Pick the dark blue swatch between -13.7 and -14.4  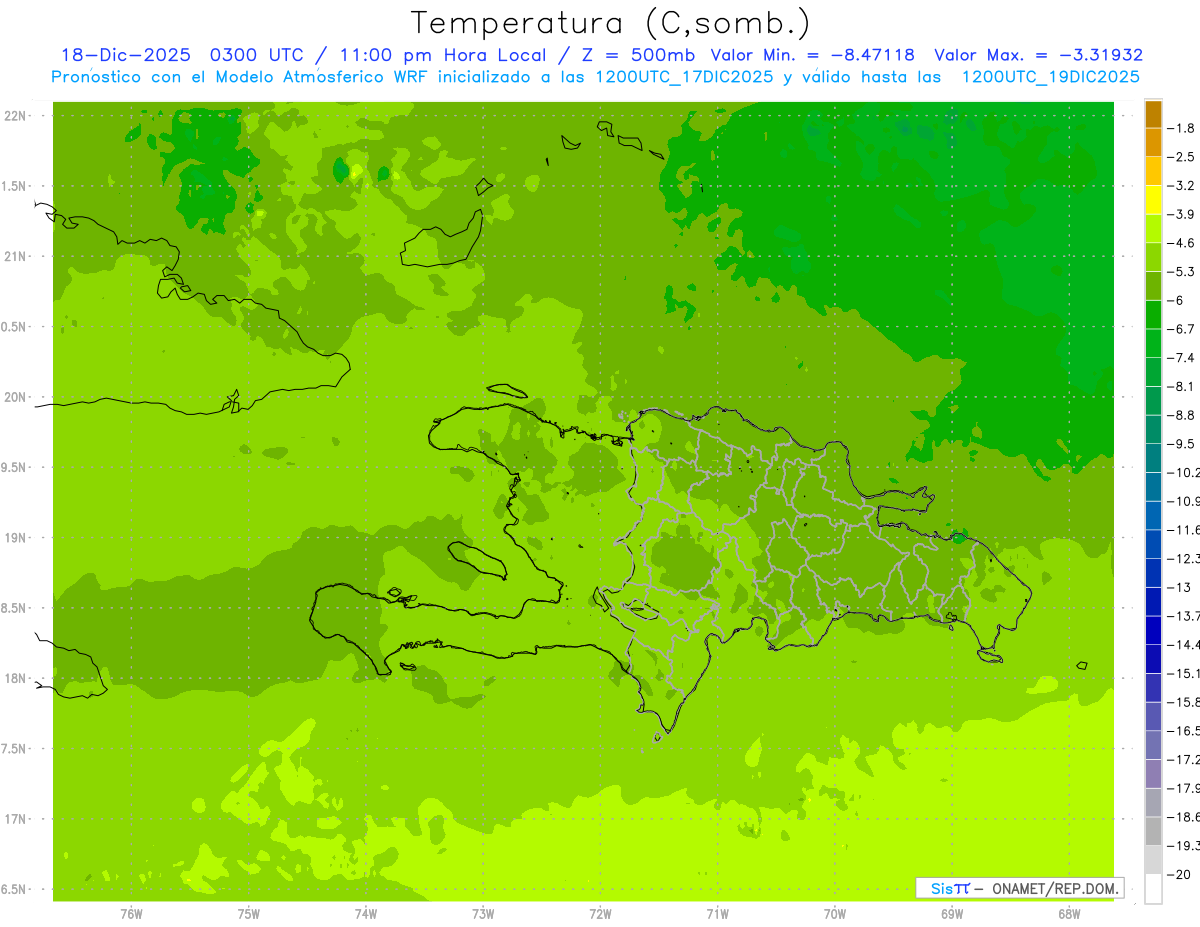1153,630
